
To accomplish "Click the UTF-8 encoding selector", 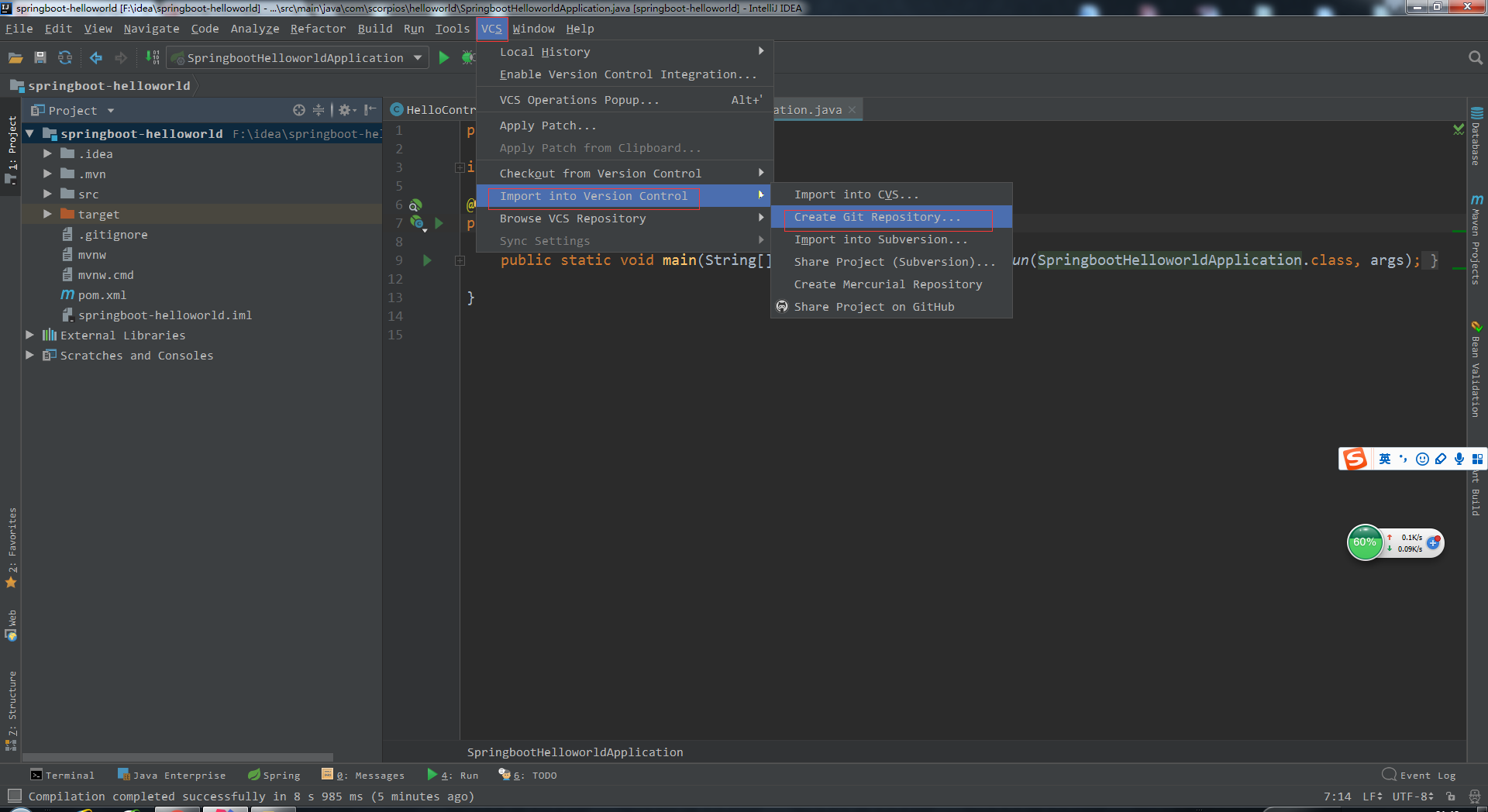I will (x=1413, y=797).
